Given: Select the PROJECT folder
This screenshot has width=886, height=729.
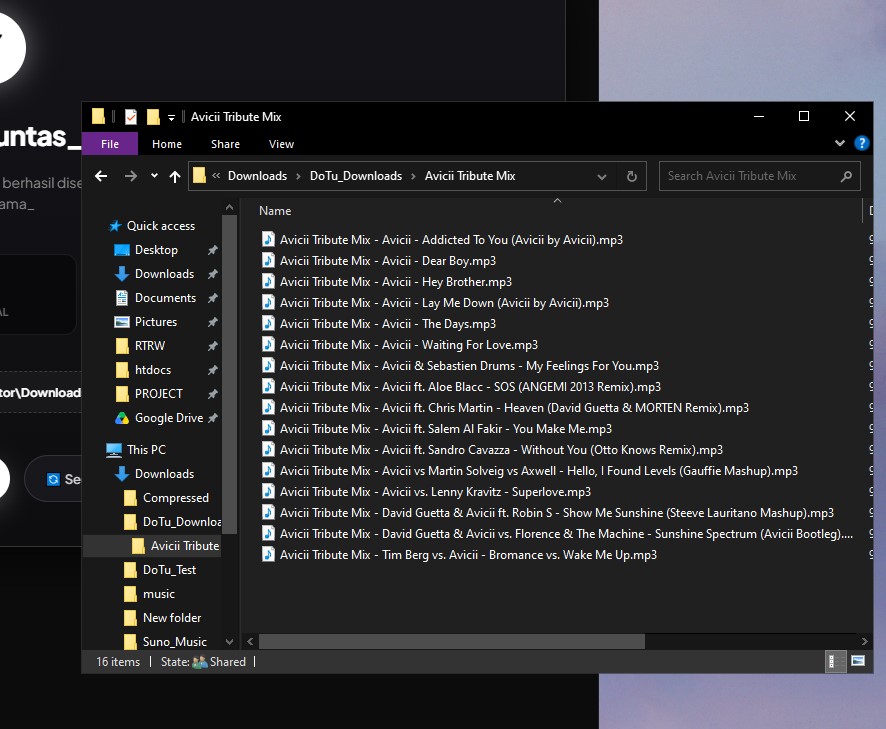Looking at the screenshot, I should [159, 394].
